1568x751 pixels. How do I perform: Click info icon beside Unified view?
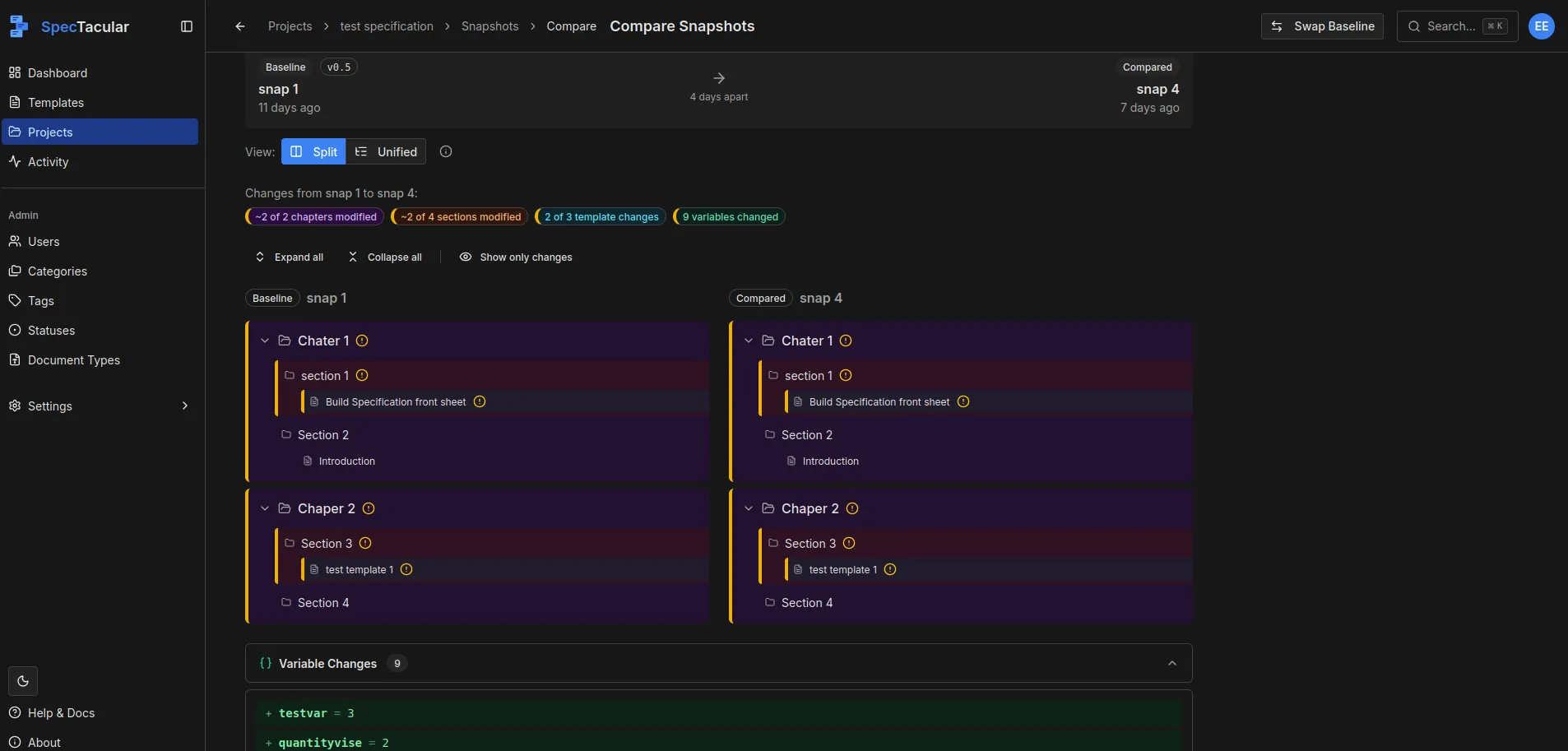point(446,151)
